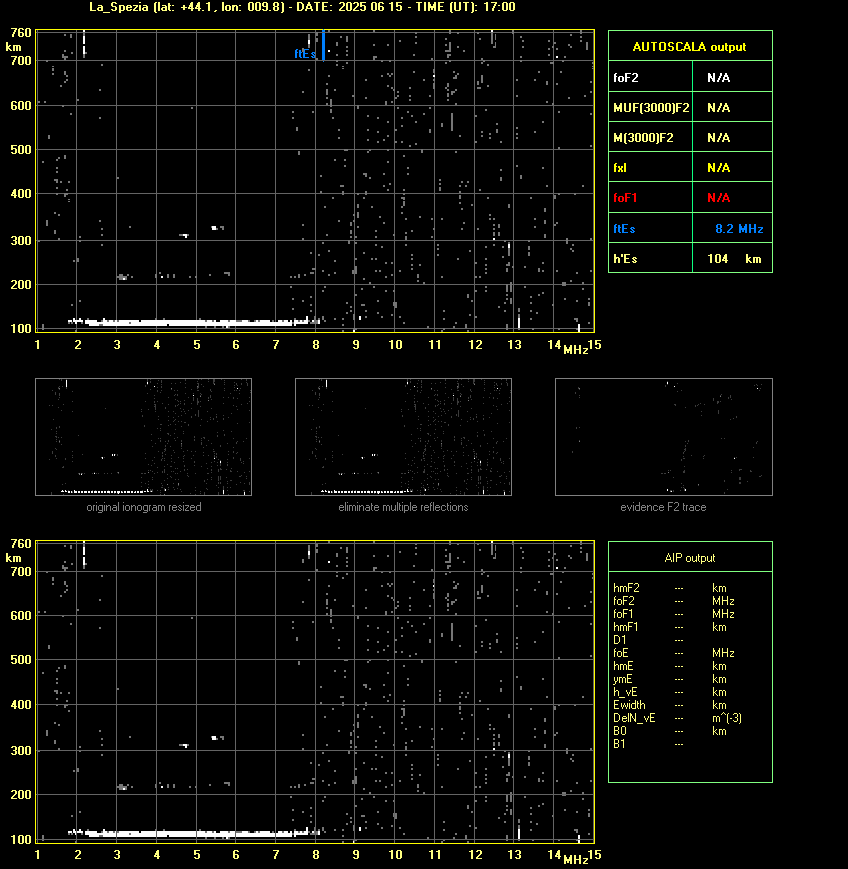Screen dimensions: 848x869
Task: Click the N/A value beside M(3000)F2
Action: point(718,137)
